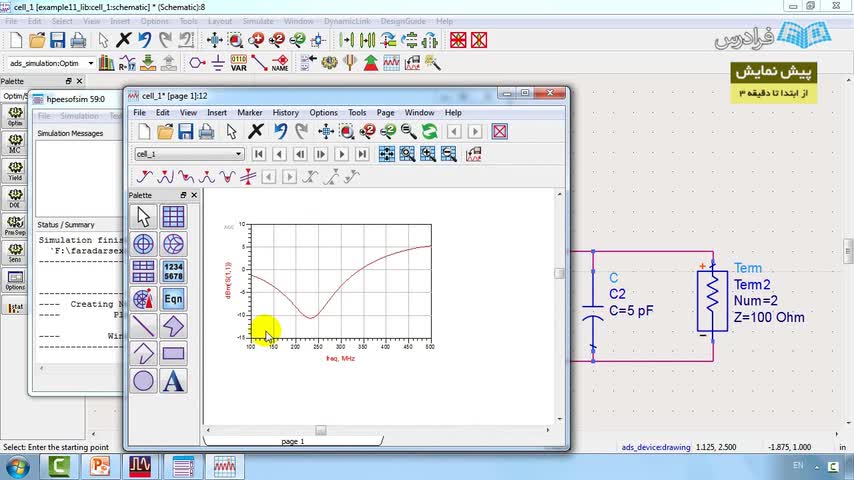
Task: Open the component library books icon
Action: (107, 63)
